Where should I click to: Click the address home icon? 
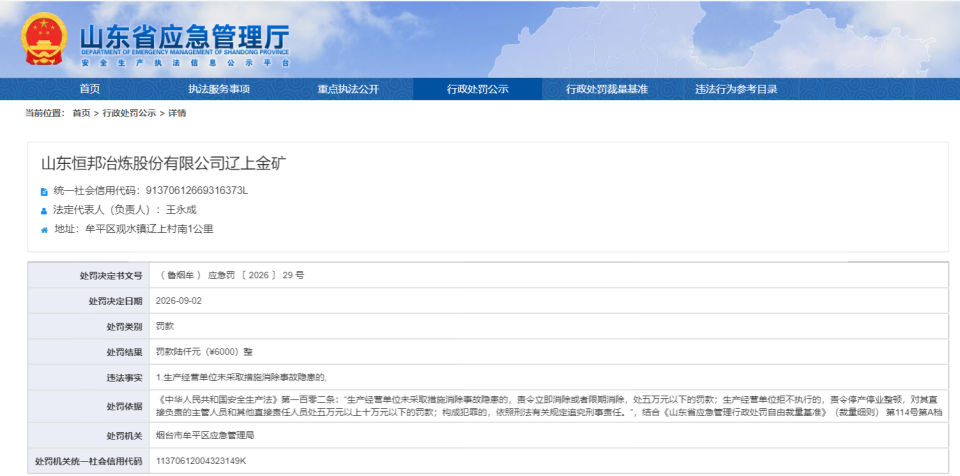(44, 230)
